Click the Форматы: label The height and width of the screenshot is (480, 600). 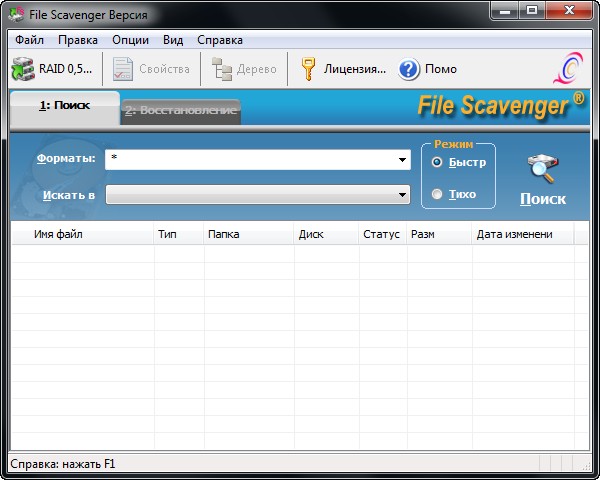coord(66,158)
